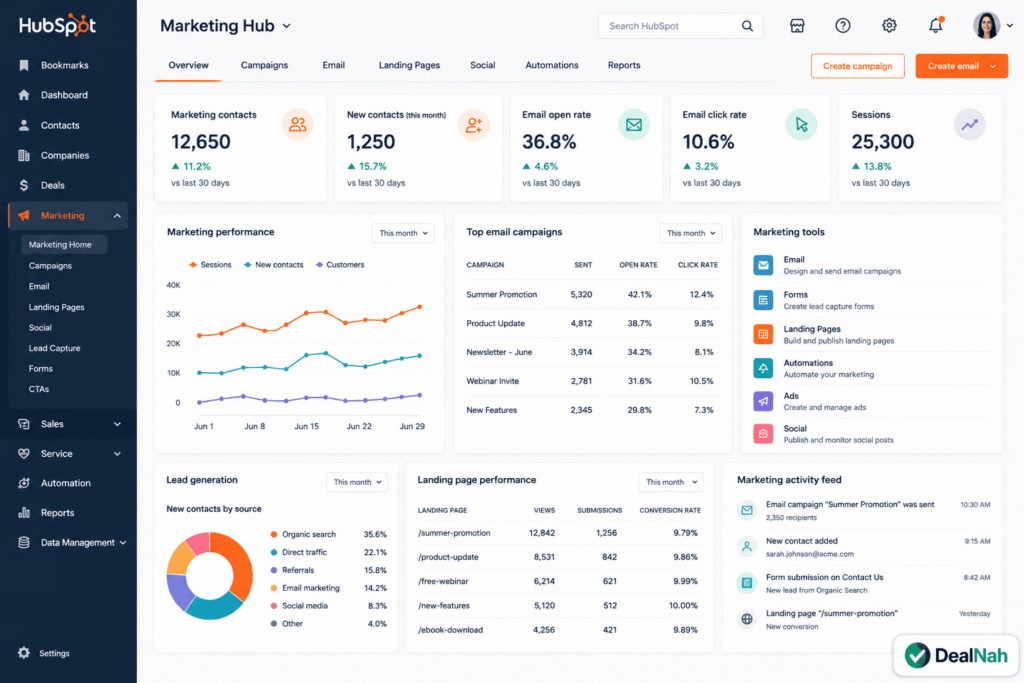This screenshot has width=1024, height=683.
Task: Open Contacts in the sidebar
Action: coord(60,125)
